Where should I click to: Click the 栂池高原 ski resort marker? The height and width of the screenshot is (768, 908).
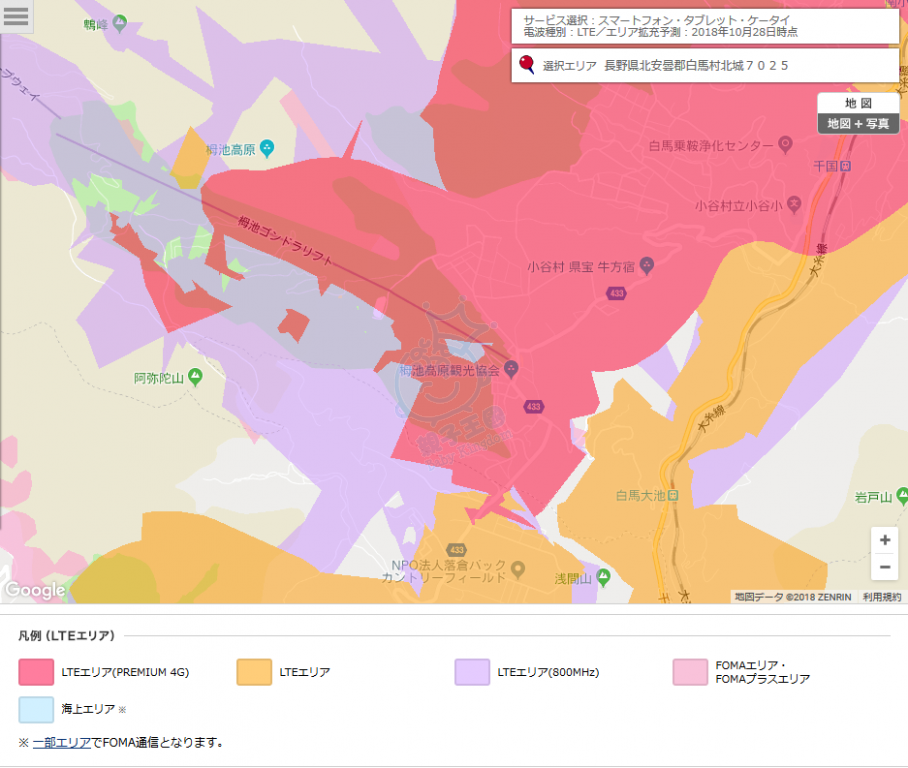pyautogui.click(x=267, y=148)
